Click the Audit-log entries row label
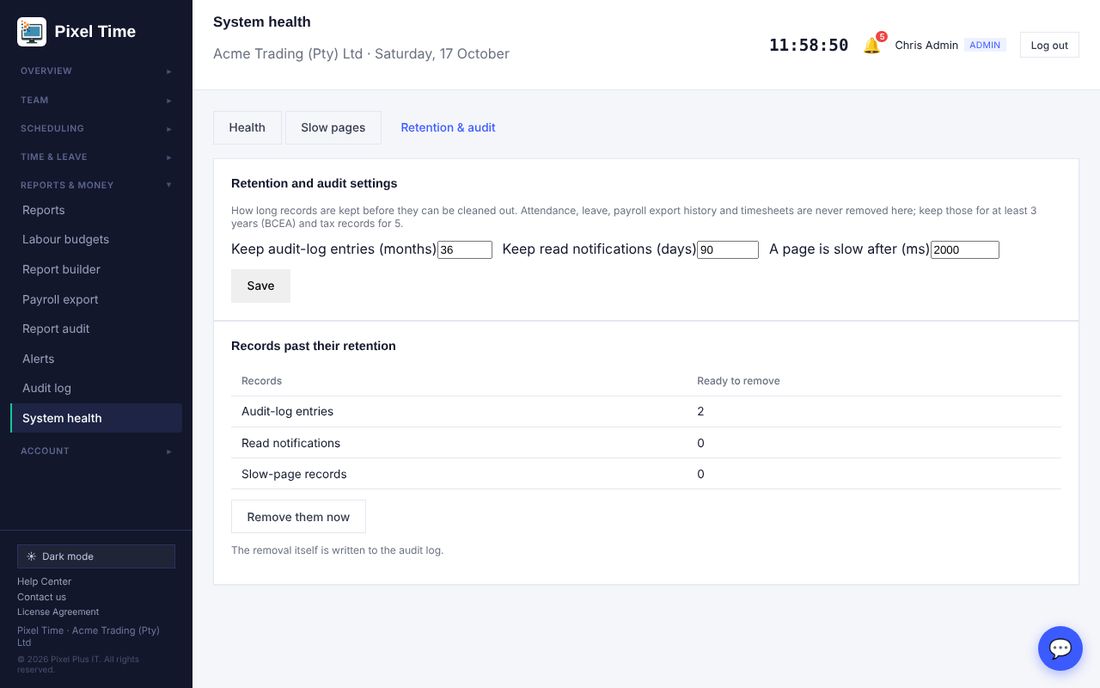Image resolution: width=1100 pixels, height=688 pixels. point(287,412)
